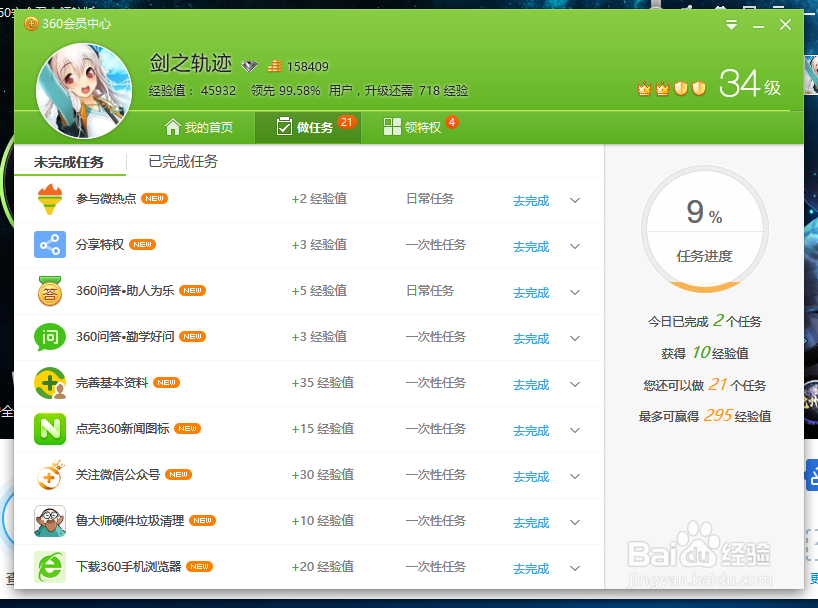Click the green N icon for 点亮360新闻图标
The width and height of the screenshot is (818, 608).
[50, 428]
